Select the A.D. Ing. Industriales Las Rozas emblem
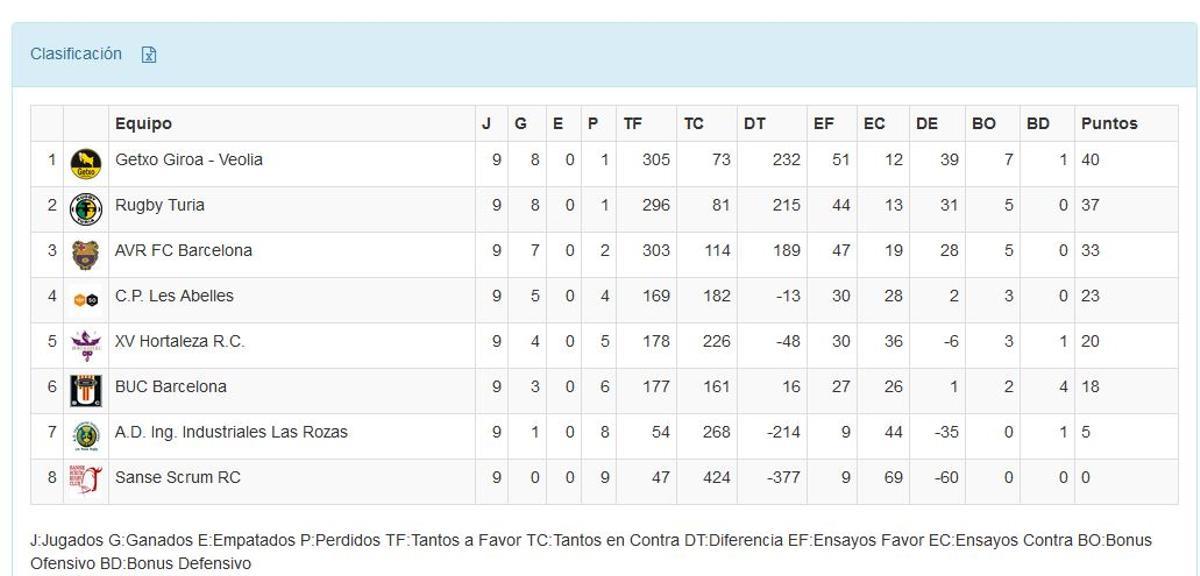 (86, 432)
